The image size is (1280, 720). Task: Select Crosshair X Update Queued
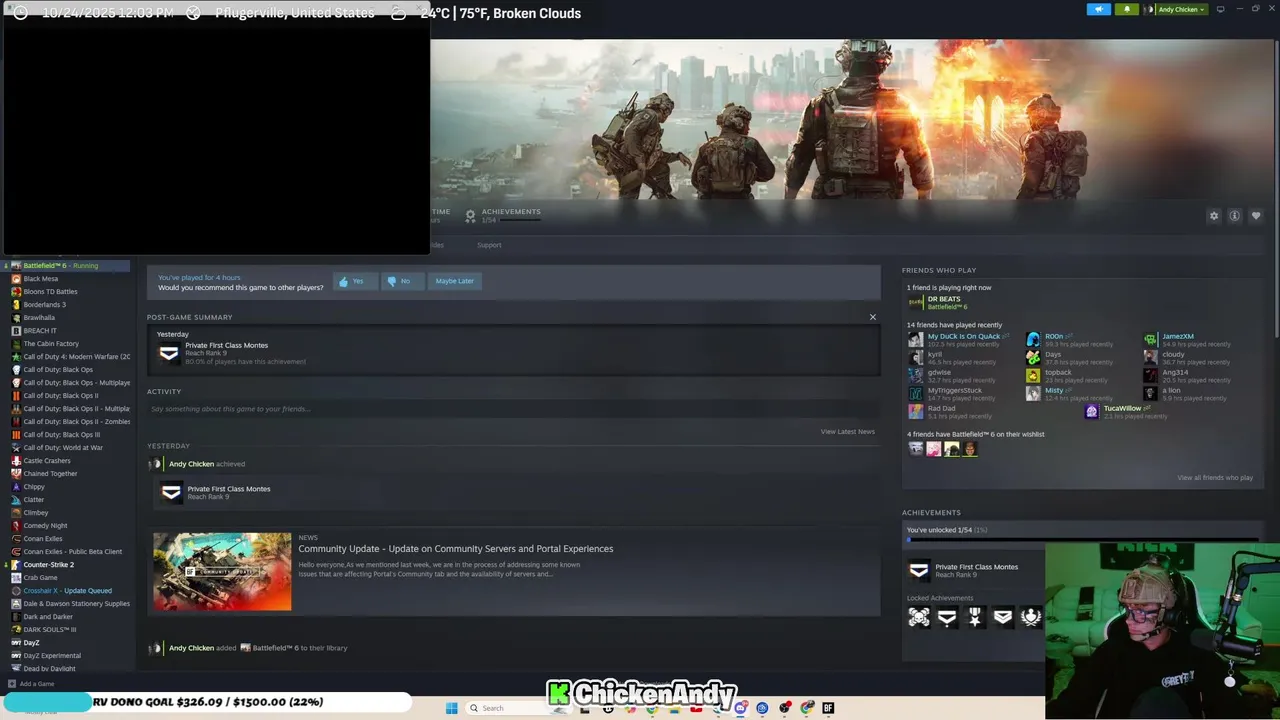pos(66,590)
